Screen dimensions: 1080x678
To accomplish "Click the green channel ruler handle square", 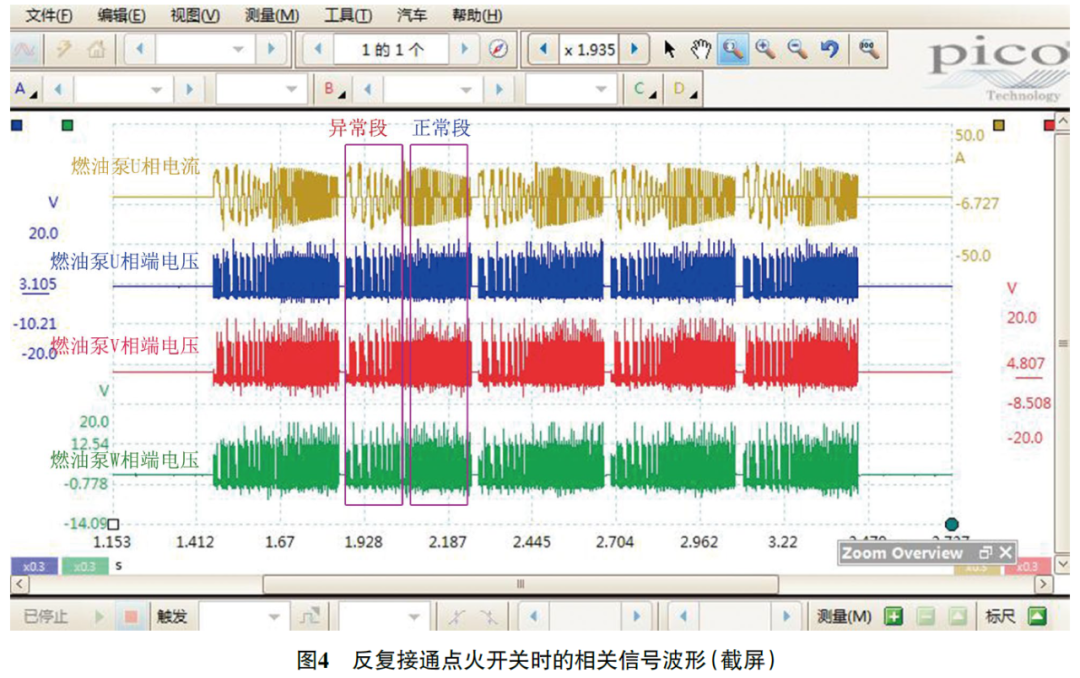I will point(67,125).
